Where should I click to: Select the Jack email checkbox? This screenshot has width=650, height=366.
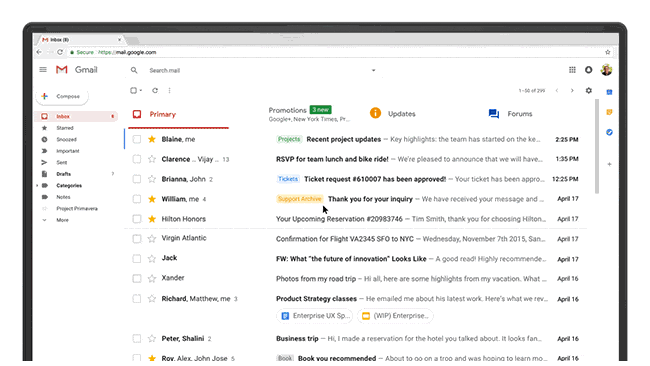coord(136,259)
